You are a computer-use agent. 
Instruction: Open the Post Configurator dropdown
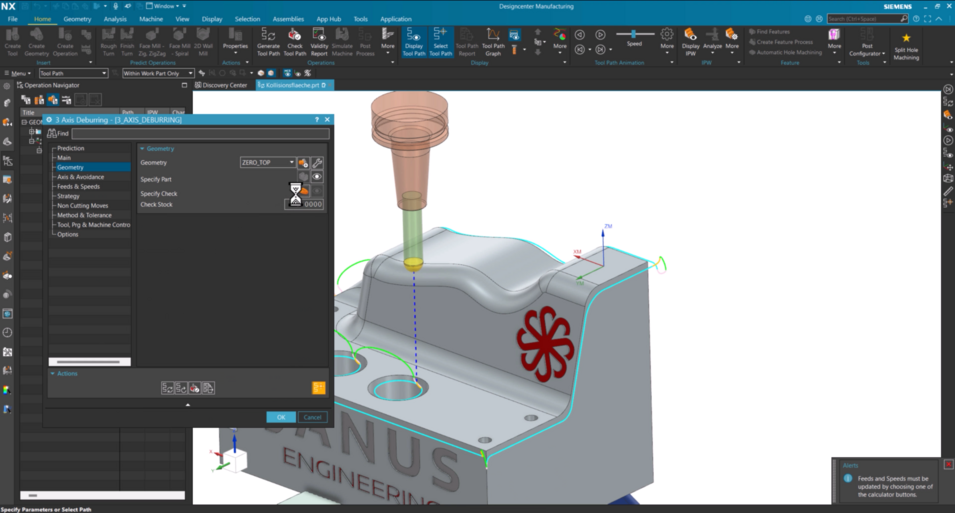coord(867,43)
